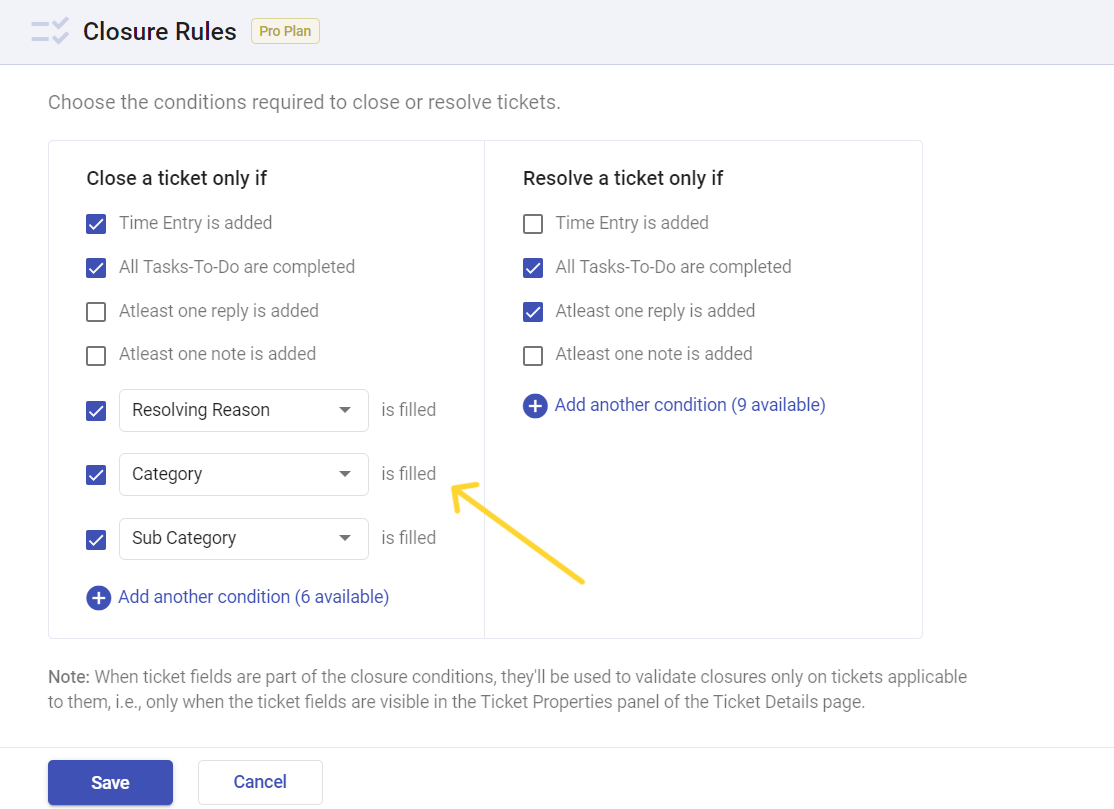
Task: Click the Cancel button
Action: [260, 782]
